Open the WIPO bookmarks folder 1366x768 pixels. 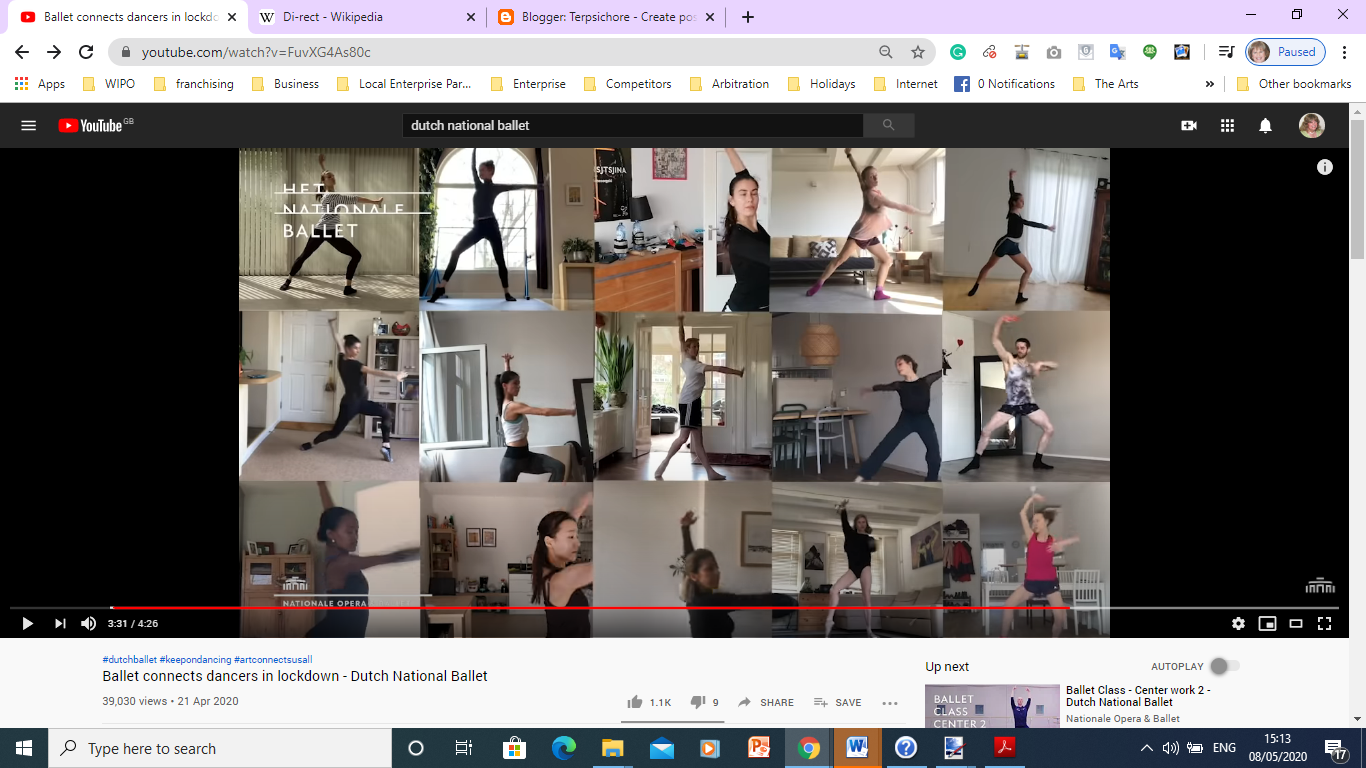109,84
